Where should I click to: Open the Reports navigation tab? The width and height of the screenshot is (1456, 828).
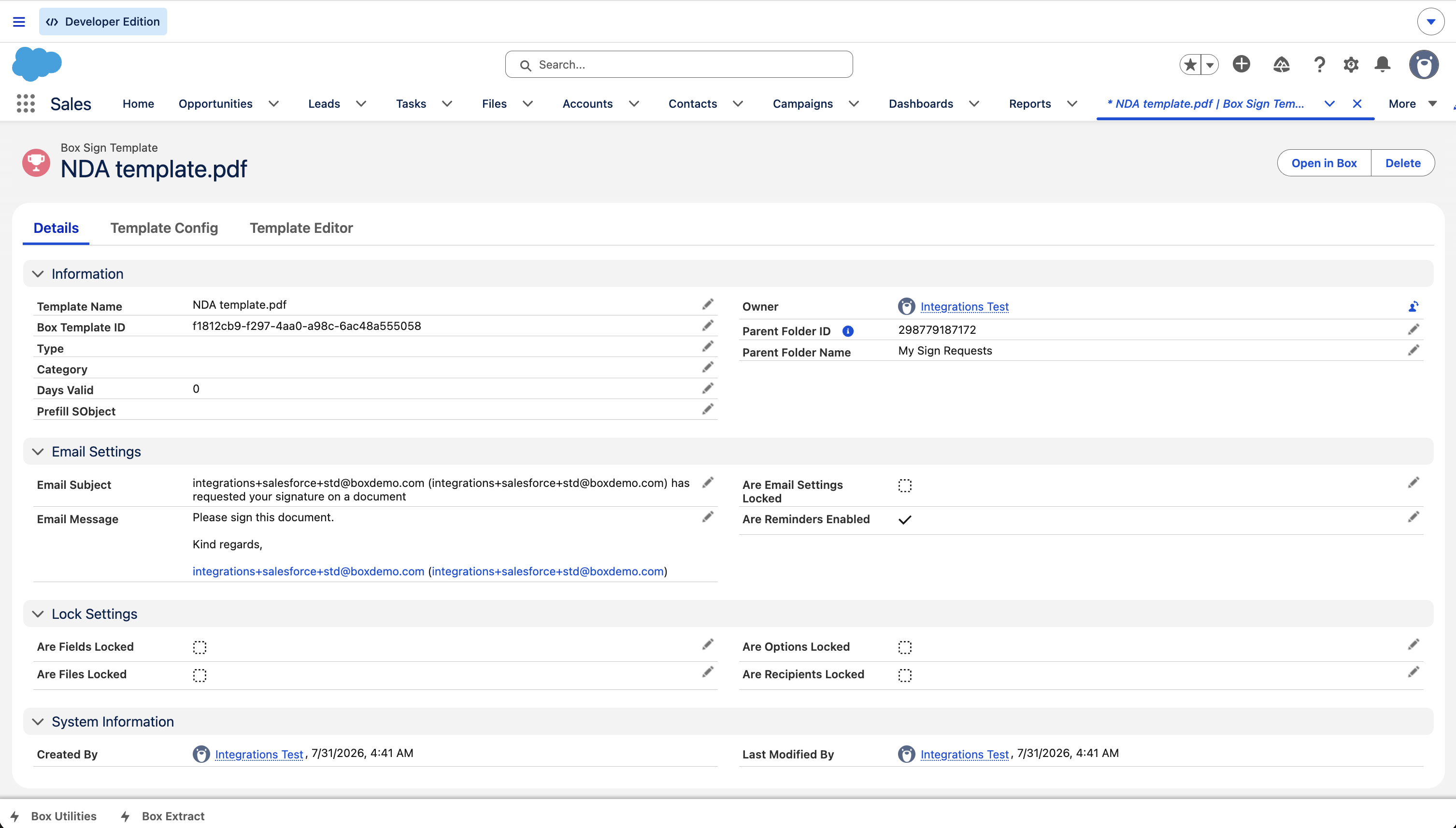coord(1029,103)
